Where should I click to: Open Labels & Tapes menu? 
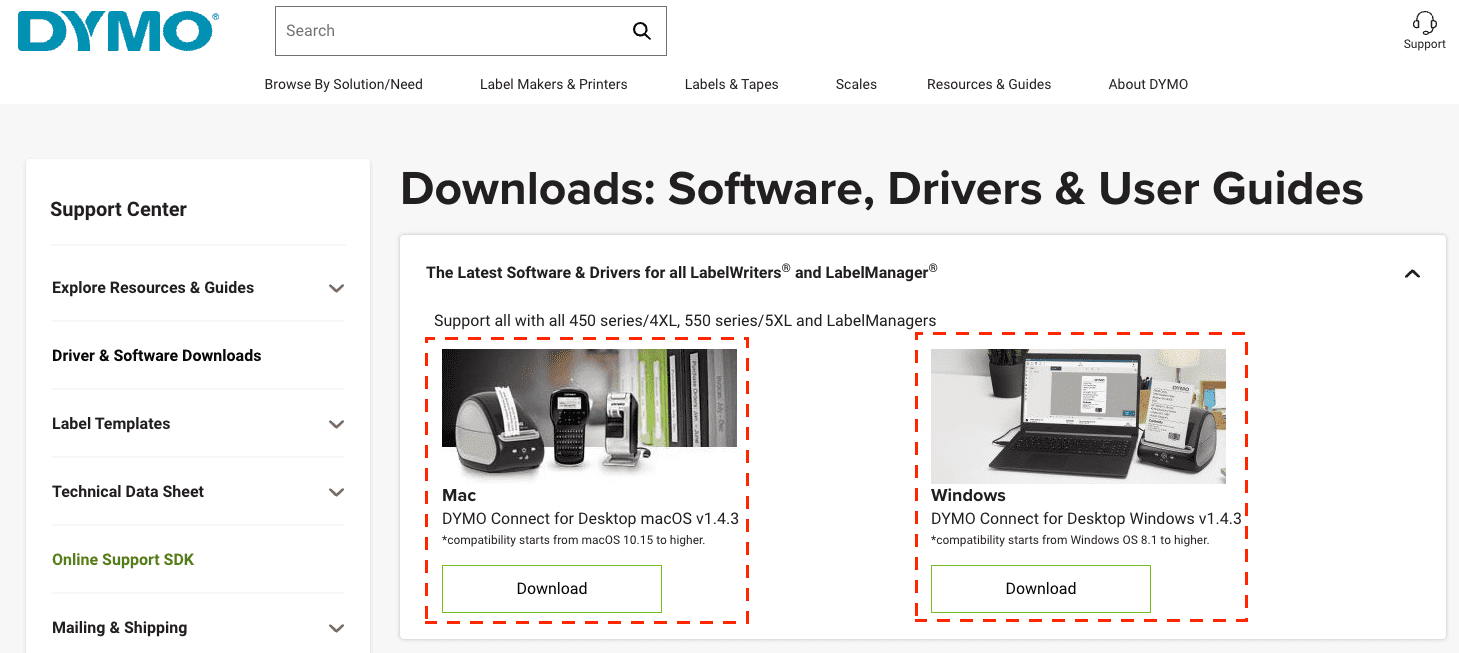pyautogui.click(x=731, y=84)
